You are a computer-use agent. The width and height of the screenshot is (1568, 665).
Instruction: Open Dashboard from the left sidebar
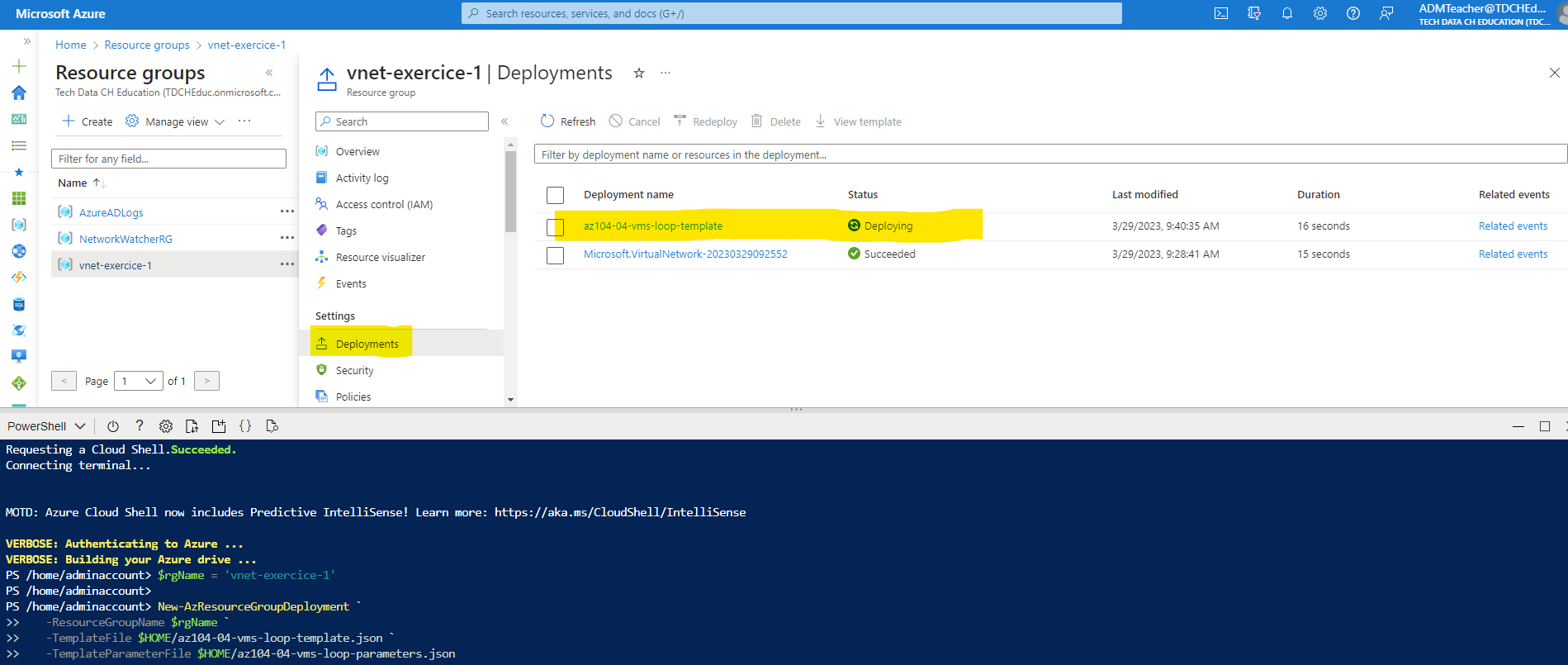pyautogui.click(x=19, y=119)
